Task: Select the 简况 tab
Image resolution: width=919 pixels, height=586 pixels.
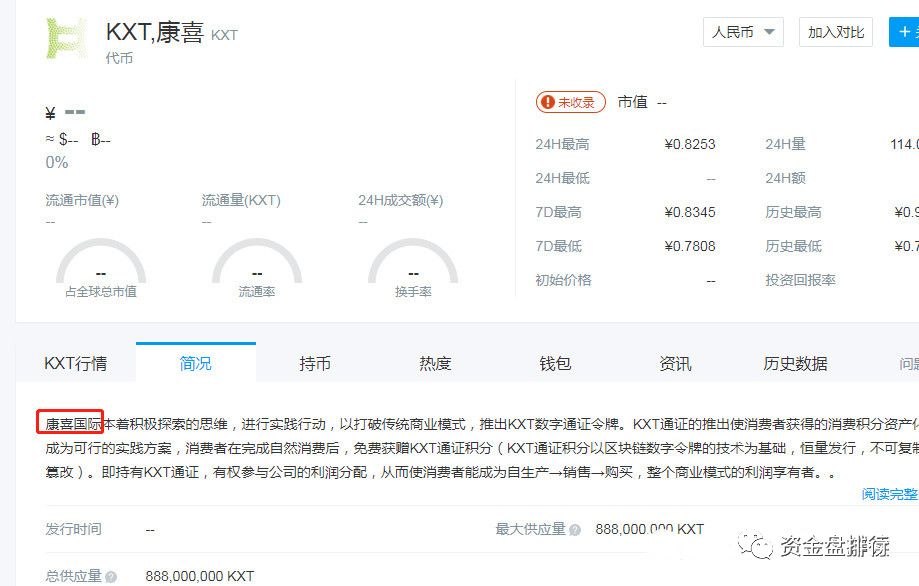Action: pos(196,363)
